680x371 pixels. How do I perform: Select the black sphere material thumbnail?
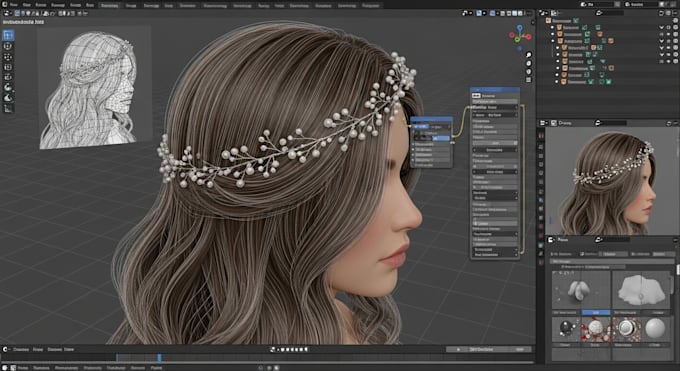click(565, 330)
